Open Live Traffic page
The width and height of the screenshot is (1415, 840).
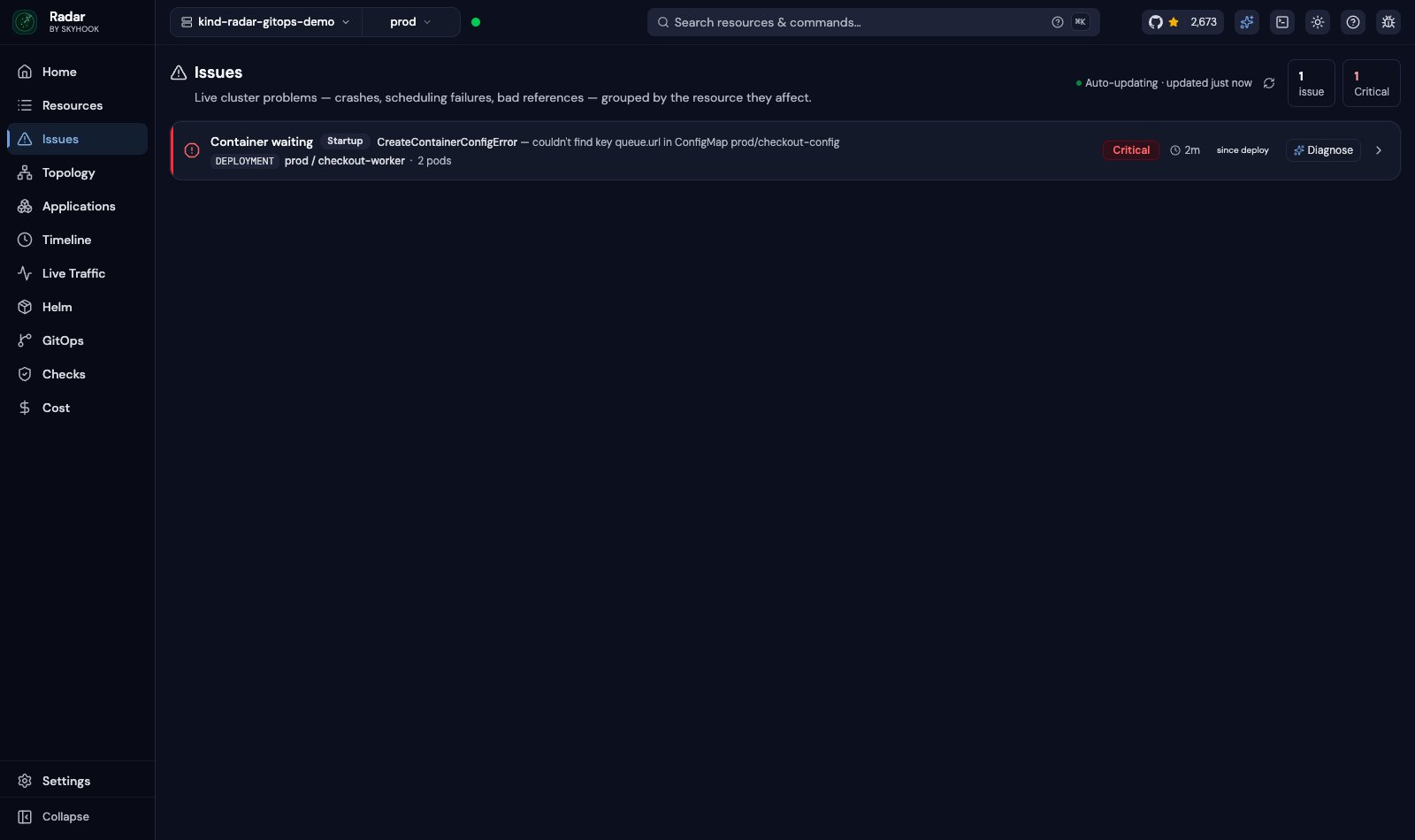click(x=77, y=273)
